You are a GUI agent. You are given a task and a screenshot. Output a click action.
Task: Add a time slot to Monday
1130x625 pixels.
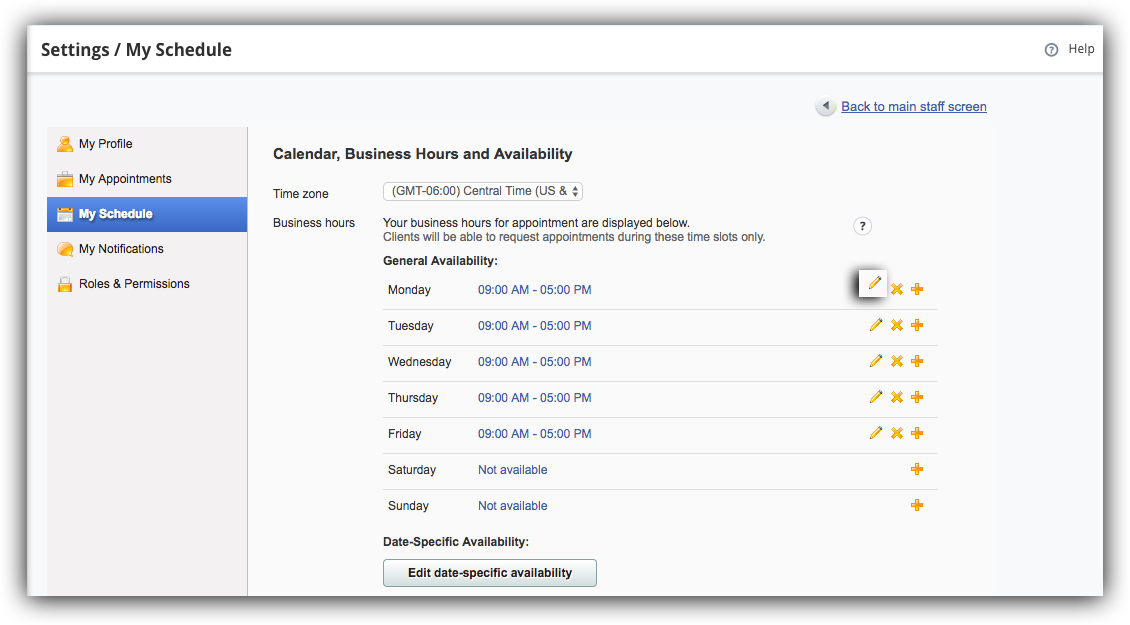point(917,289)
